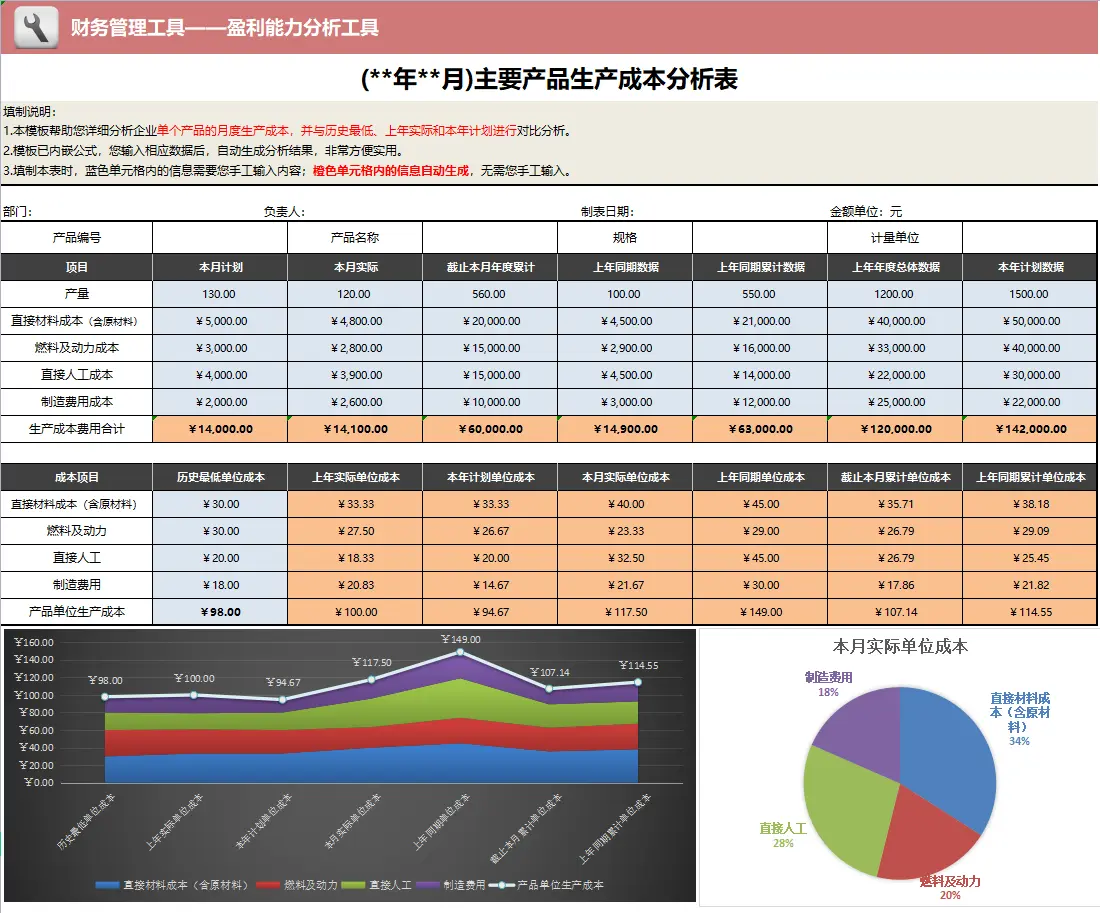Select the ¥98.00 bold unit cost cell
The width and height of the screenshot is (1100, 913).
220,612
